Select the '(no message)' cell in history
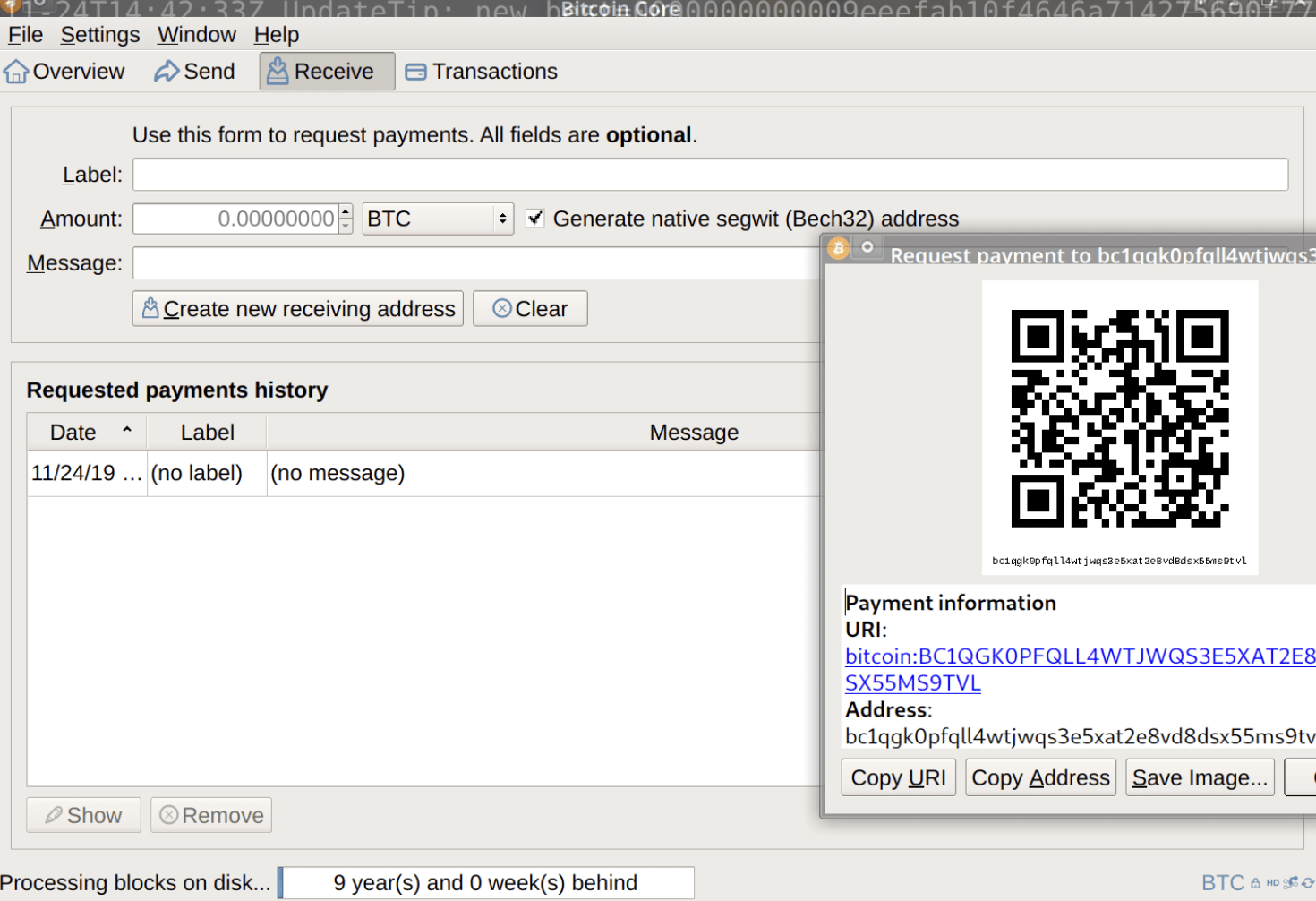Viewport: 1316px width, 901px height. click(543, 473)
